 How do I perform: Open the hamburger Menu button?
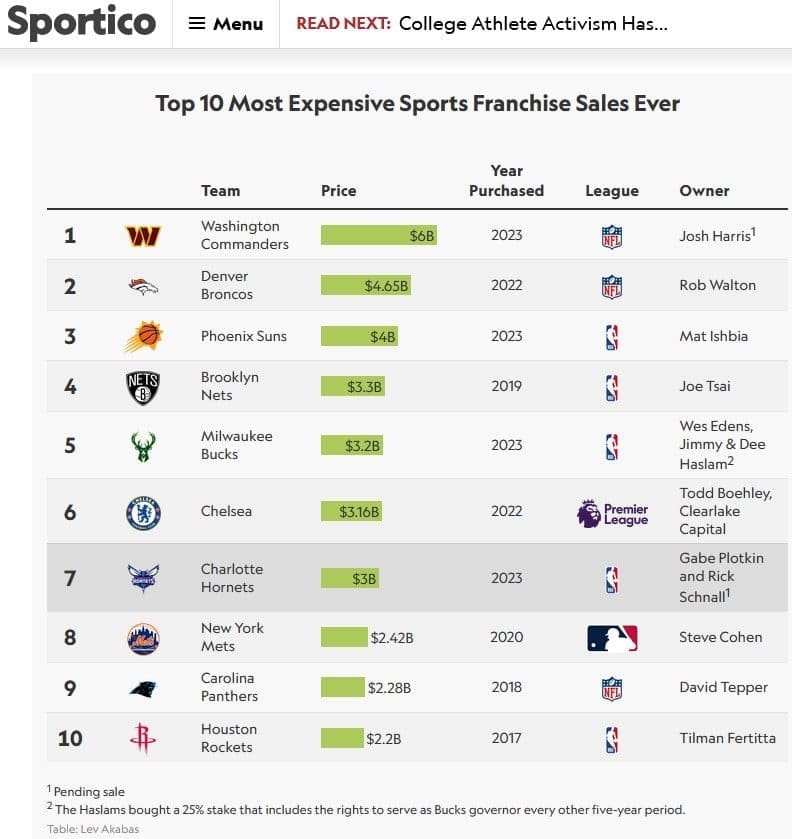226,23
